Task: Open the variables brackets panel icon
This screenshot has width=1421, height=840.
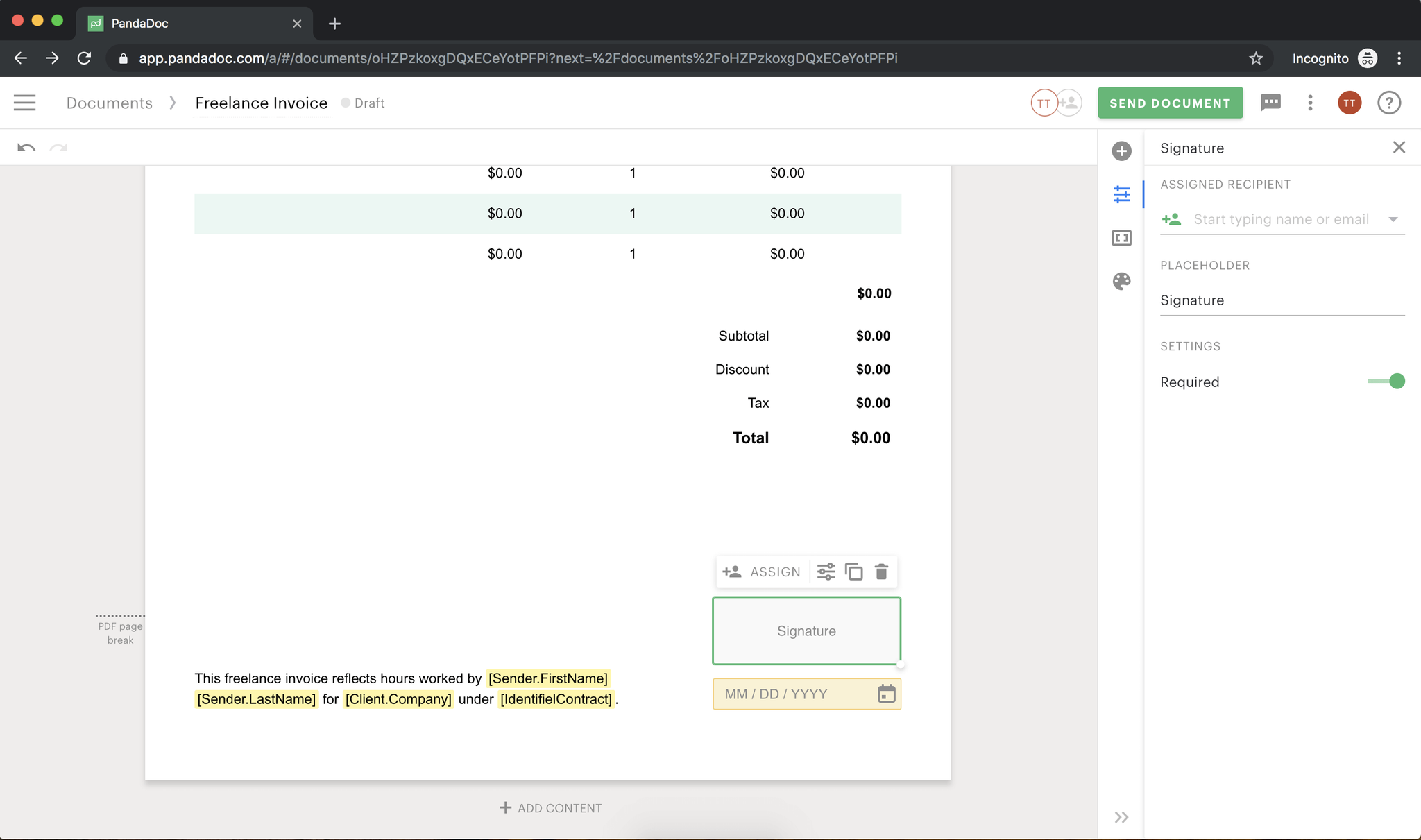Action: click(1121, 238)
